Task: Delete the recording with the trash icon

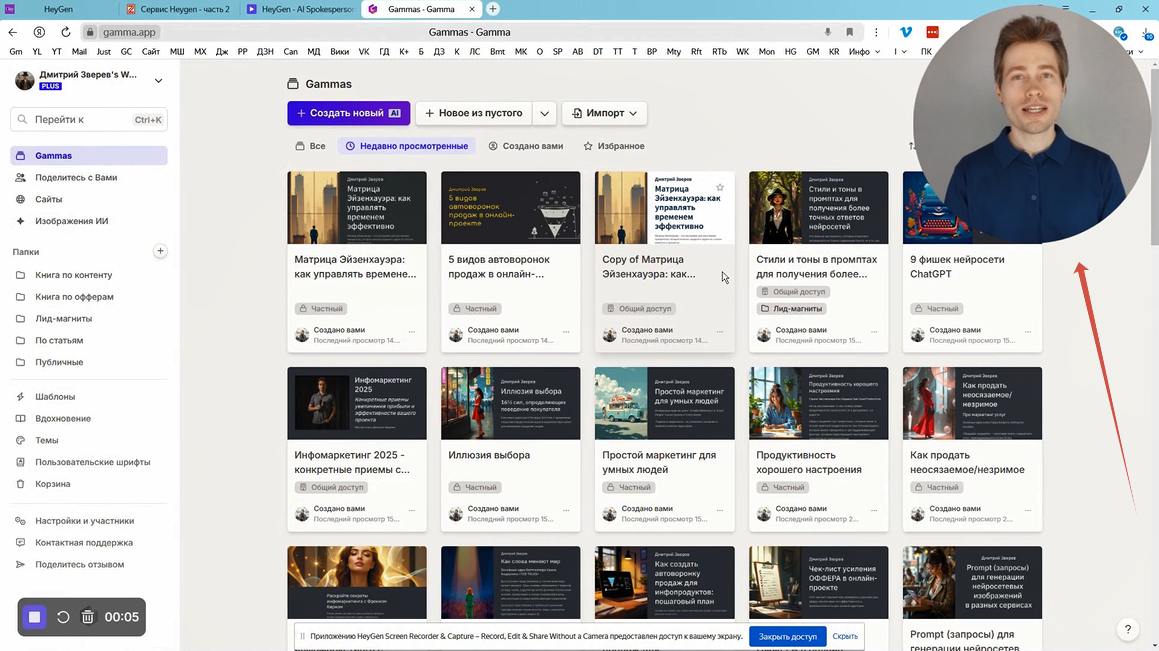Action: point(88,617)
